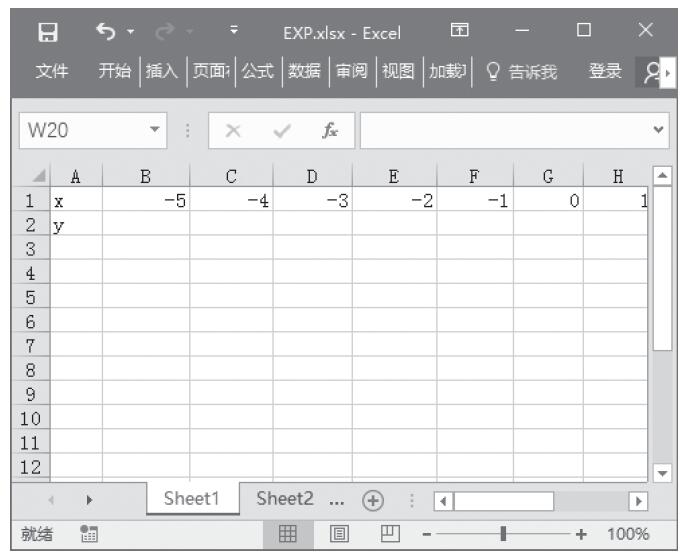
Task: Click the 100% zoom level button
Action: 628,534
